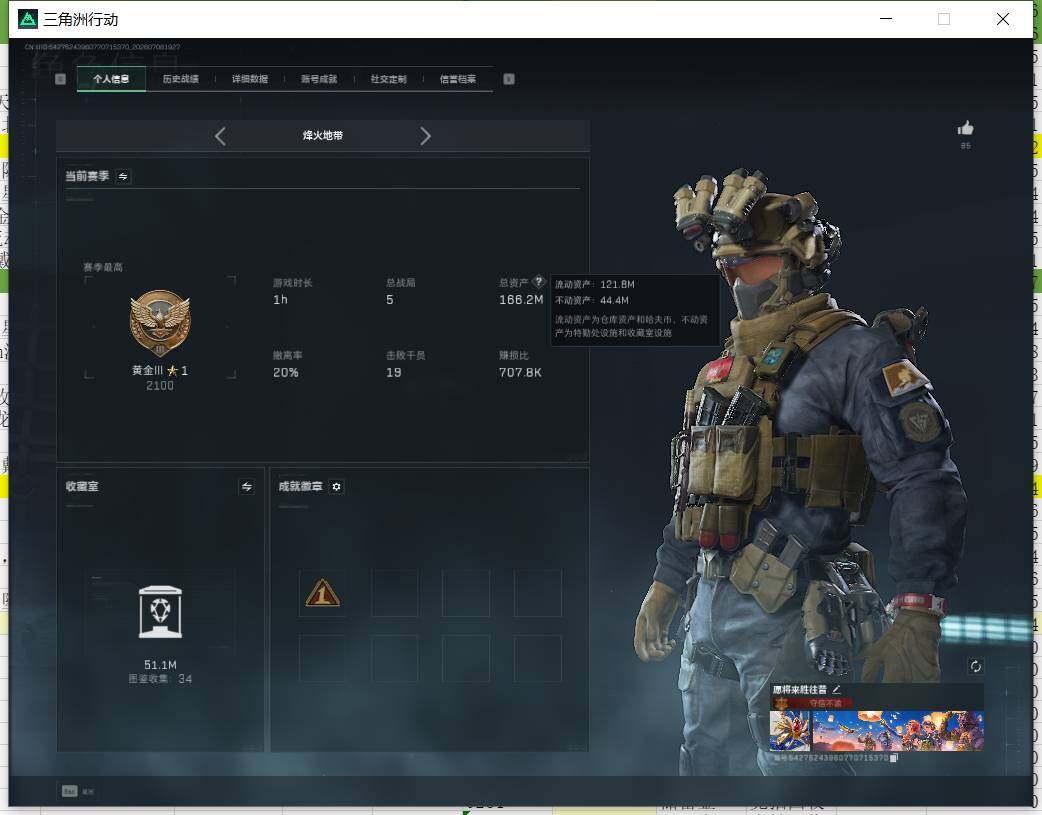Click the 总战局 value 5

[390, 300]
